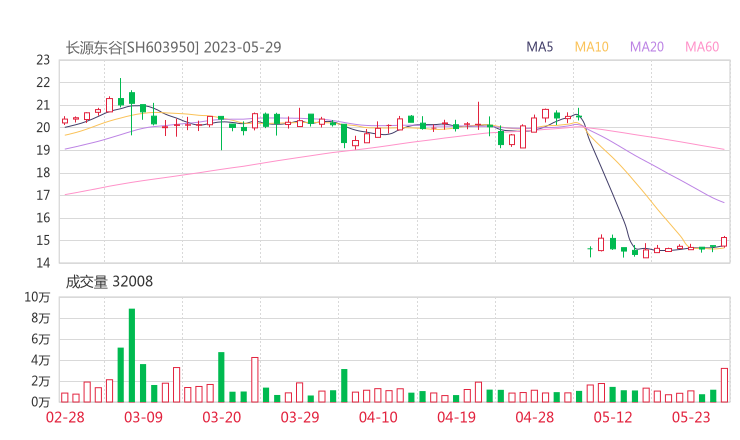Click the 2万 volume axis label

click(41, 381)
